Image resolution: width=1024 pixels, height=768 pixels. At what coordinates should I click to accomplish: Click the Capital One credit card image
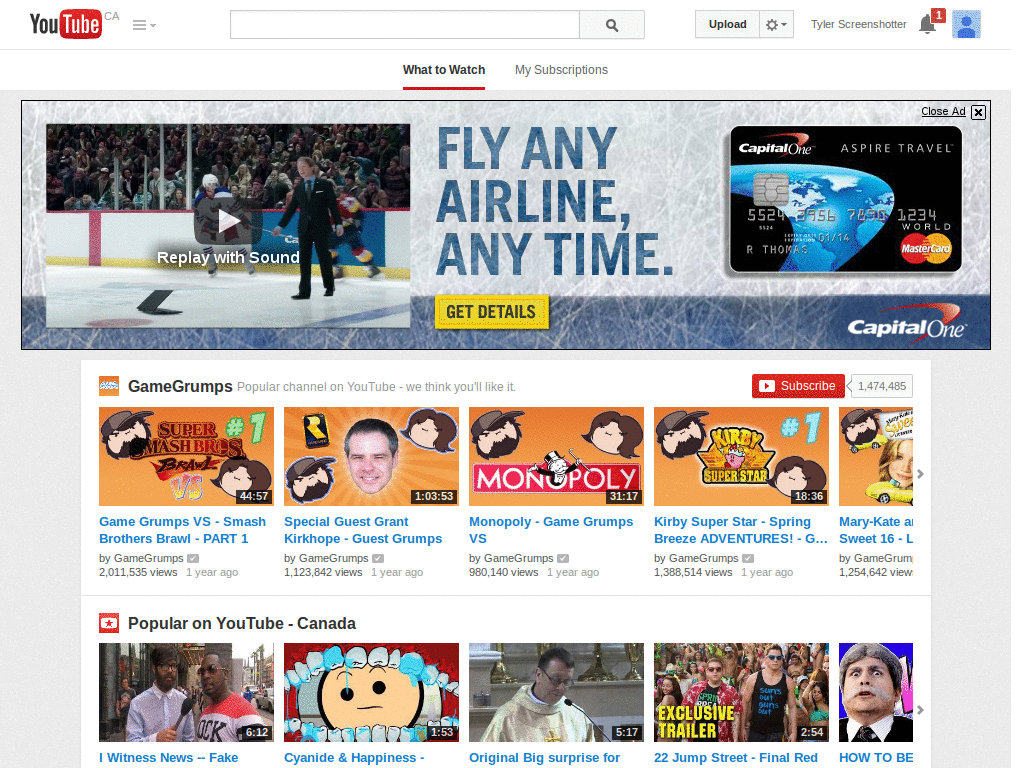point(846,199)
